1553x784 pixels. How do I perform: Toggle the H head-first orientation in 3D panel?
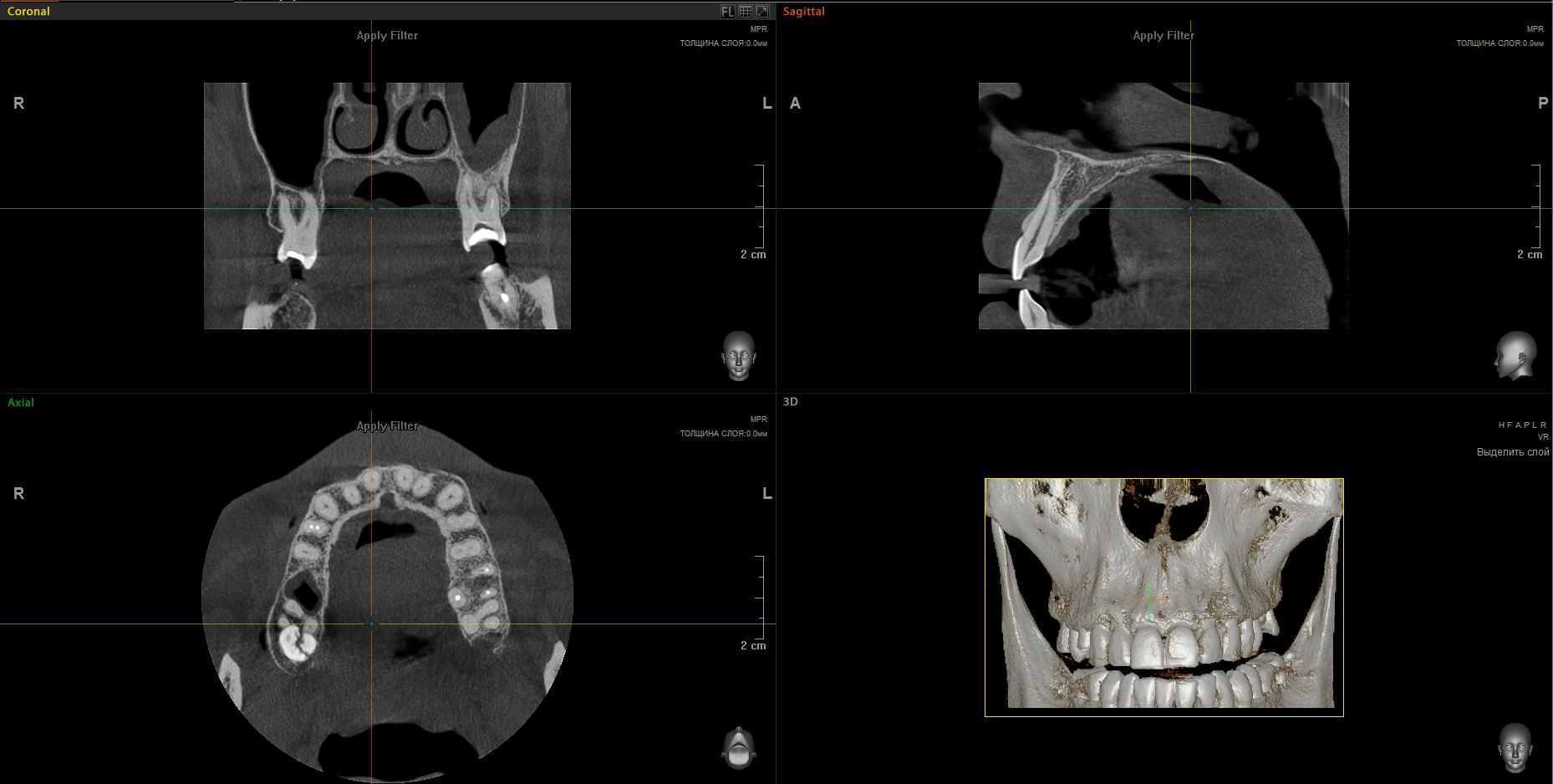point(1501,425)
